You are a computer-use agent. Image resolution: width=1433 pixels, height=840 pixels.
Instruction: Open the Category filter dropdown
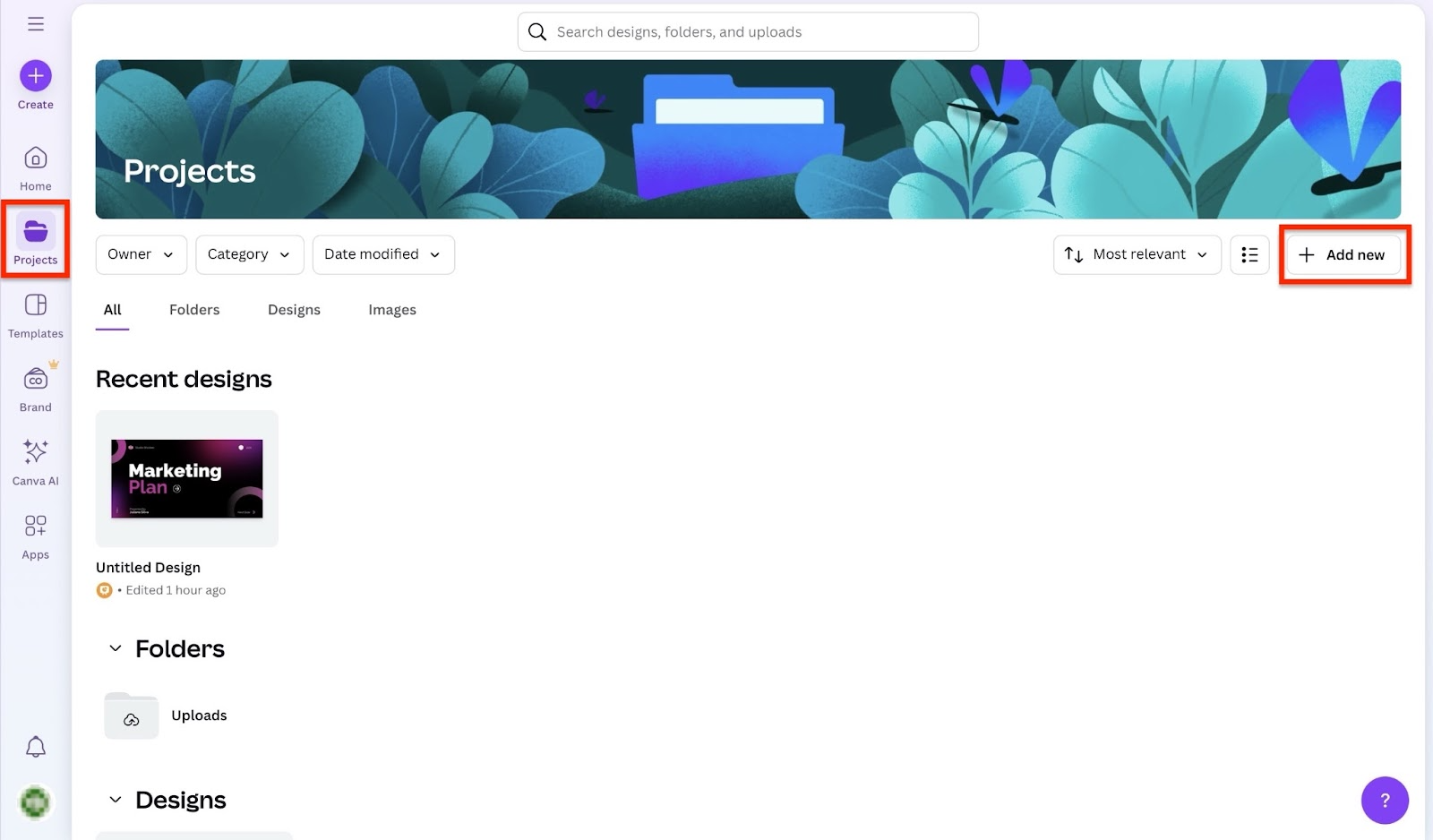pyautogui.click(x=250, y=255)
